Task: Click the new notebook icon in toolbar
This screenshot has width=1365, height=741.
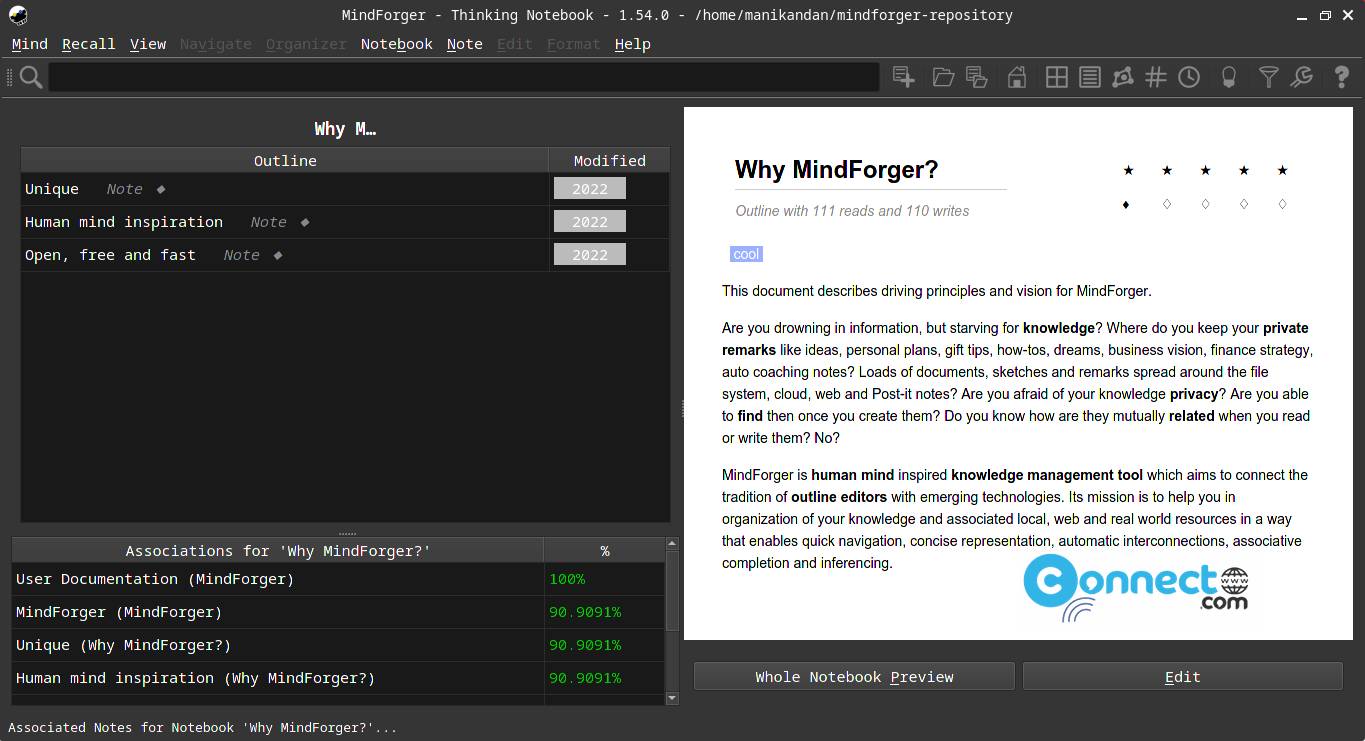Action: click(x=904, y=77)
